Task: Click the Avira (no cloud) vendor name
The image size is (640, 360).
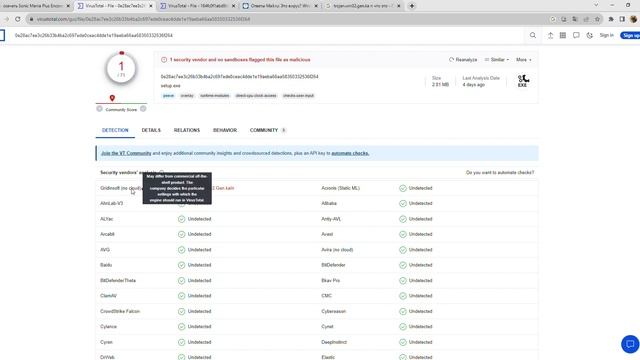Action: 337,250
